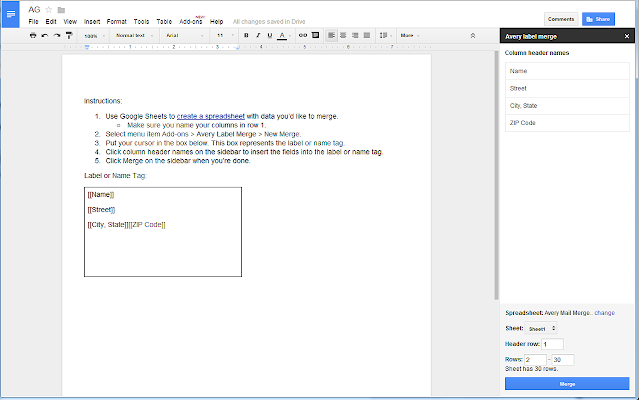
Task: Click the Insert comment icon
Action: (316, 36)
